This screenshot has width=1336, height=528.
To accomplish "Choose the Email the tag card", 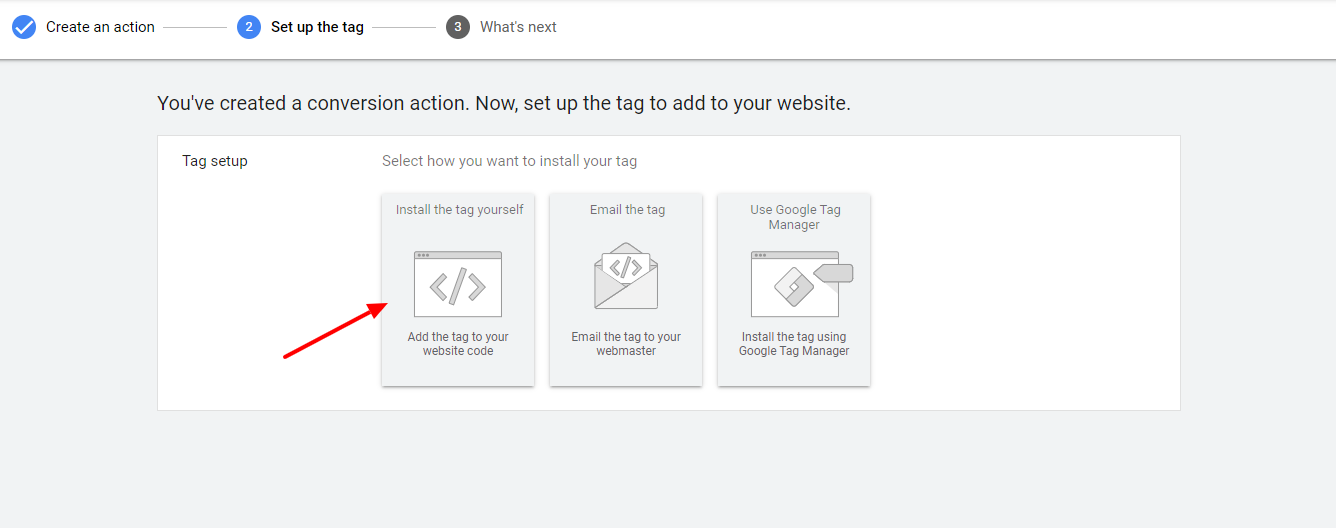I will 626,289.
